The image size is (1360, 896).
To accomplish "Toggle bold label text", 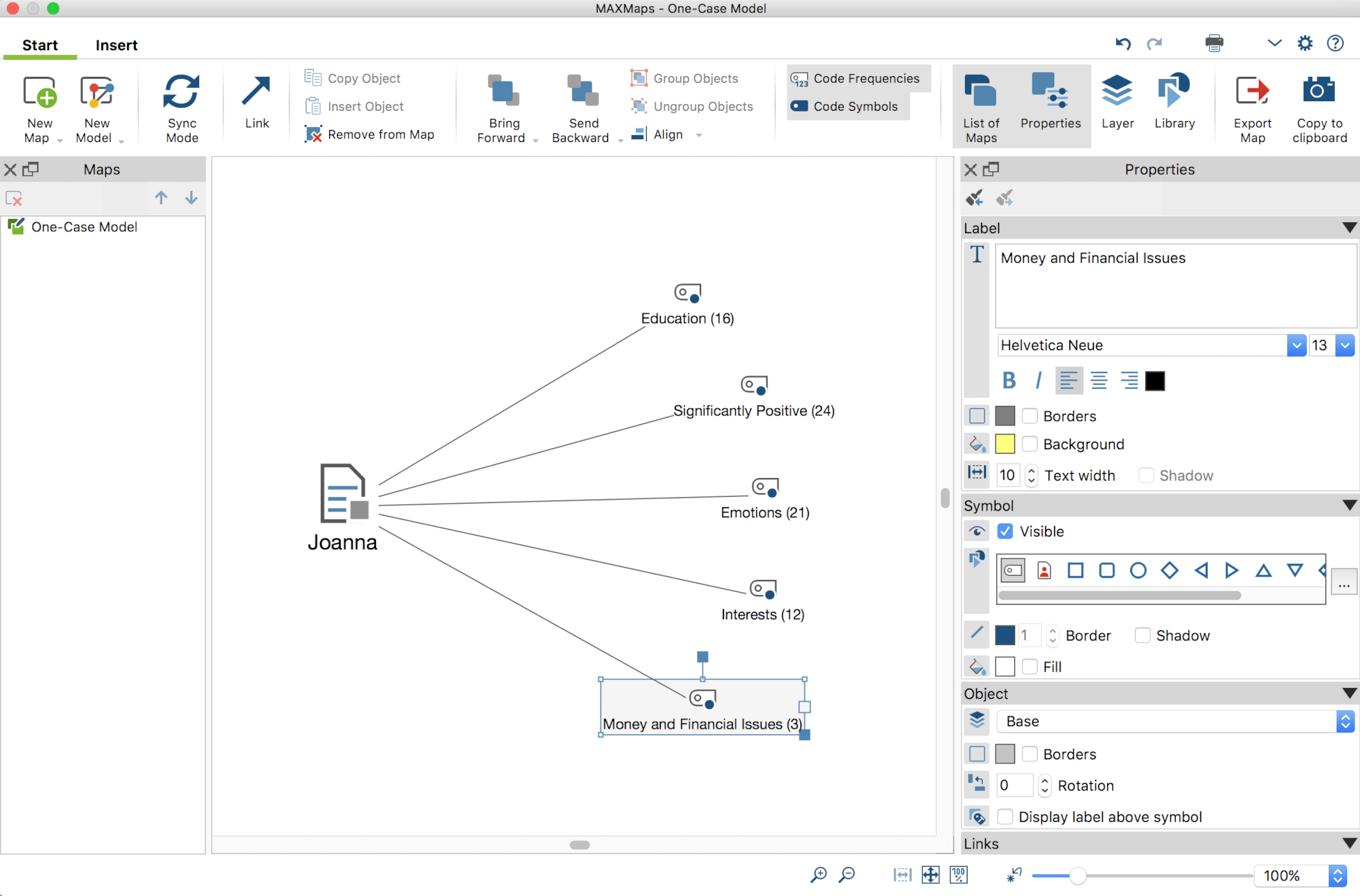I will tap(1009, 381).
